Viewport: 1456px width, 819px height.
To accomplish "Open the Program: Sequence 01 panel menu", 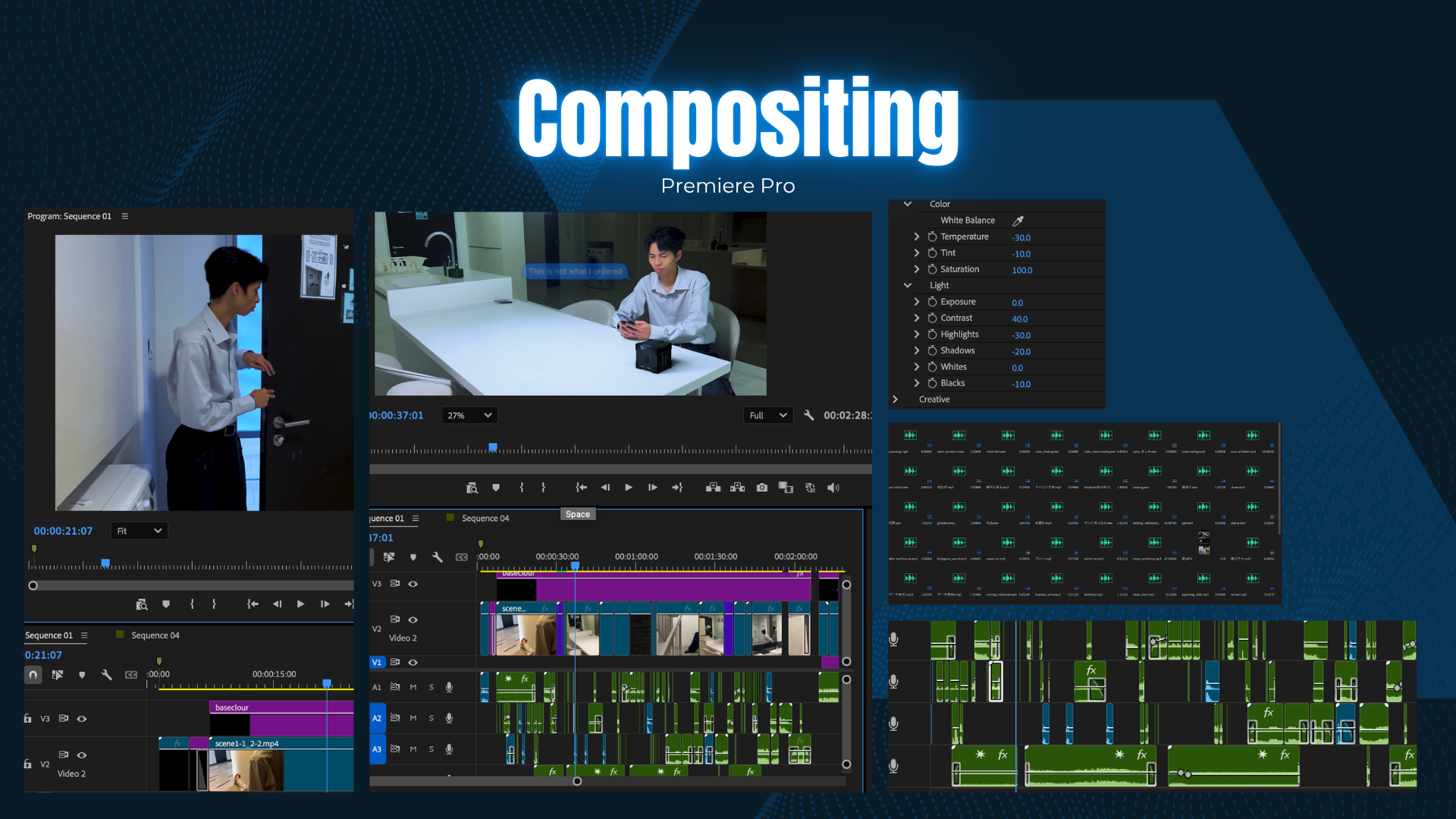I will click(125, 216).
